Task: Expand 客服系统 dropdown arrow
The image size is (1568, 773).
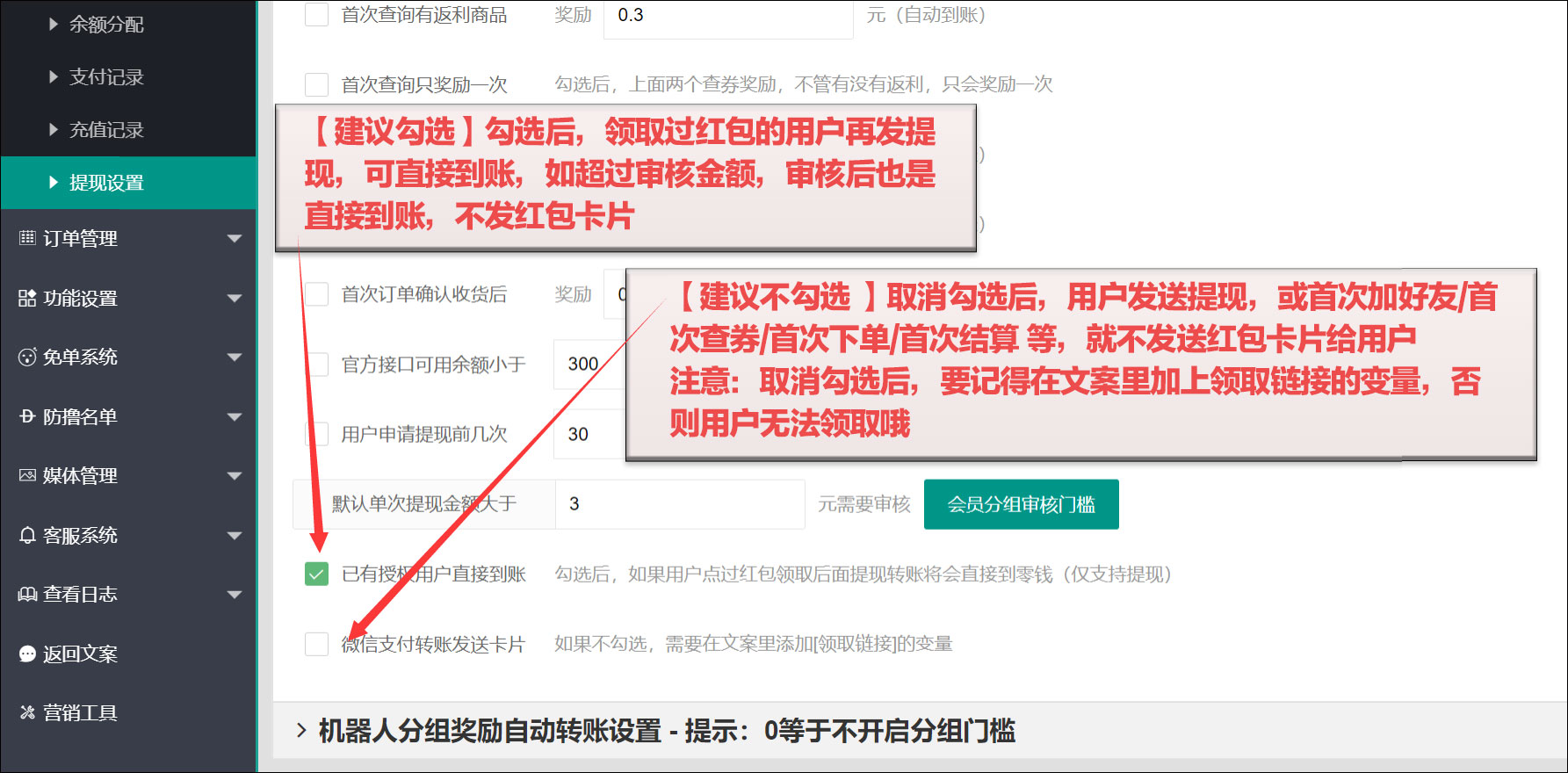Action: point(235,536)
